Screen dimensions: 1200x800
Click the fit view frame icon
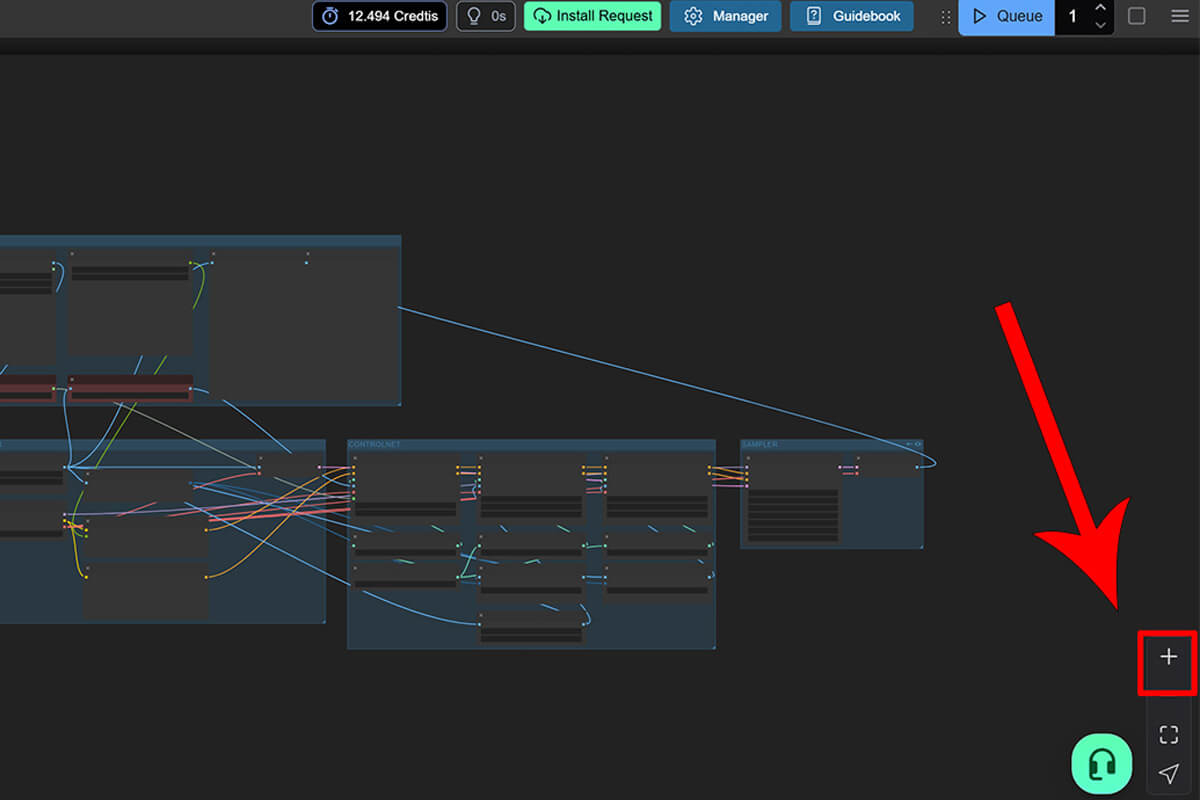coord(1168,735)
